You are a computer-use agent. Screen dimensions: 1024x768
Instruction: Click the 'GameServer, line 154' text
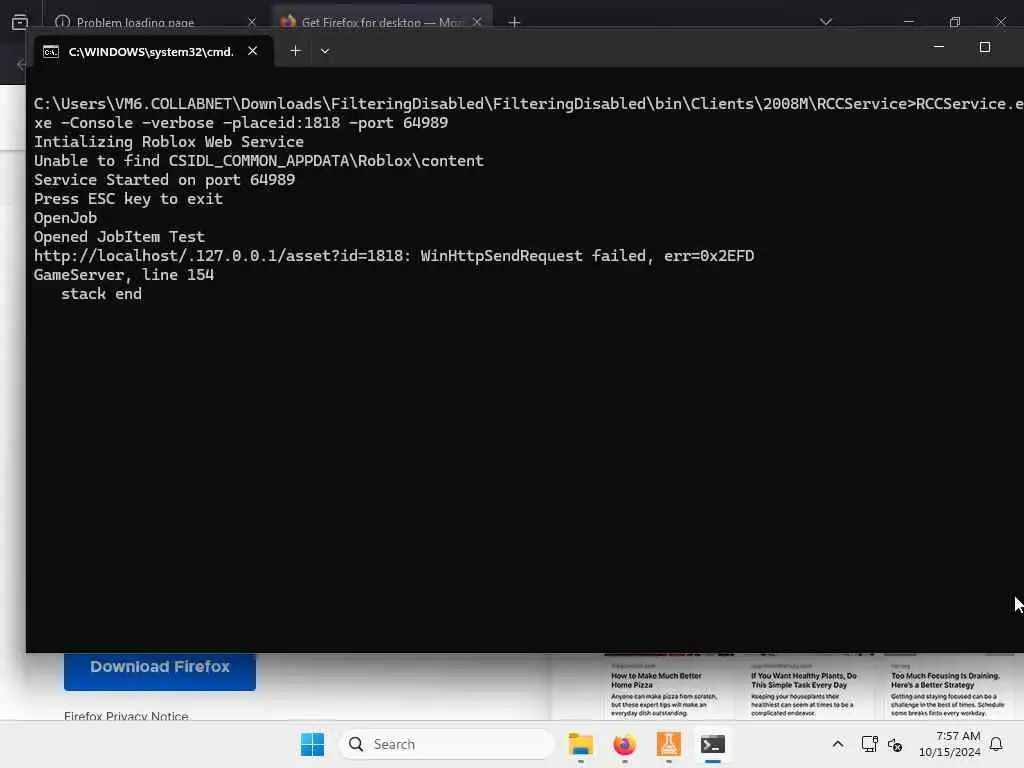pos(124,274)
